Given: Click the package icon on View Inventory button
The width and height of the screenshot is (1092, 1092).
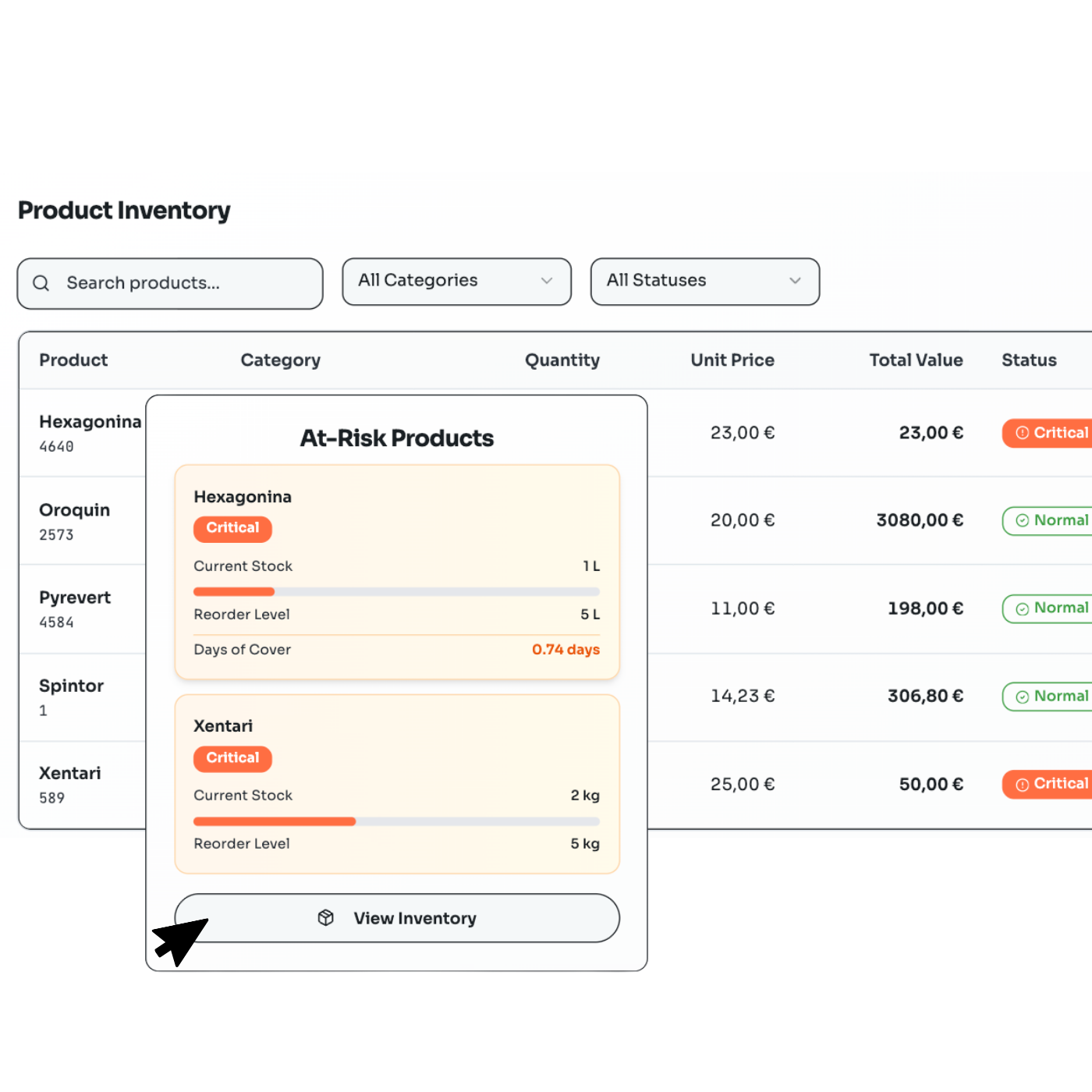Looking at the screenshot, I should (325, 918).
